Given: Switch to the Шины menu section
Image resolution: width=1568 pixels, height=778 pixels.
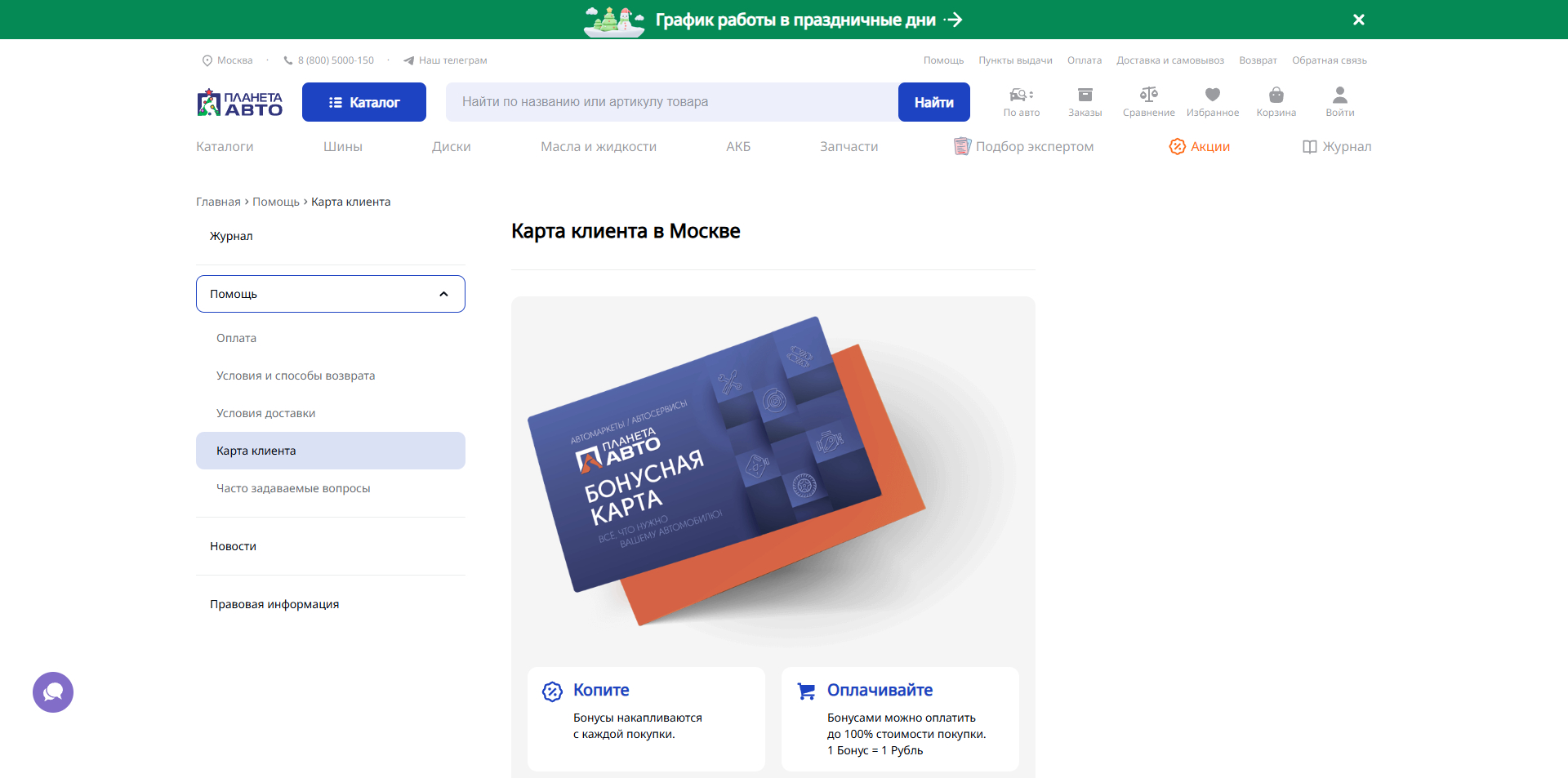Looking at the screenshot, I should coord(342,146).
